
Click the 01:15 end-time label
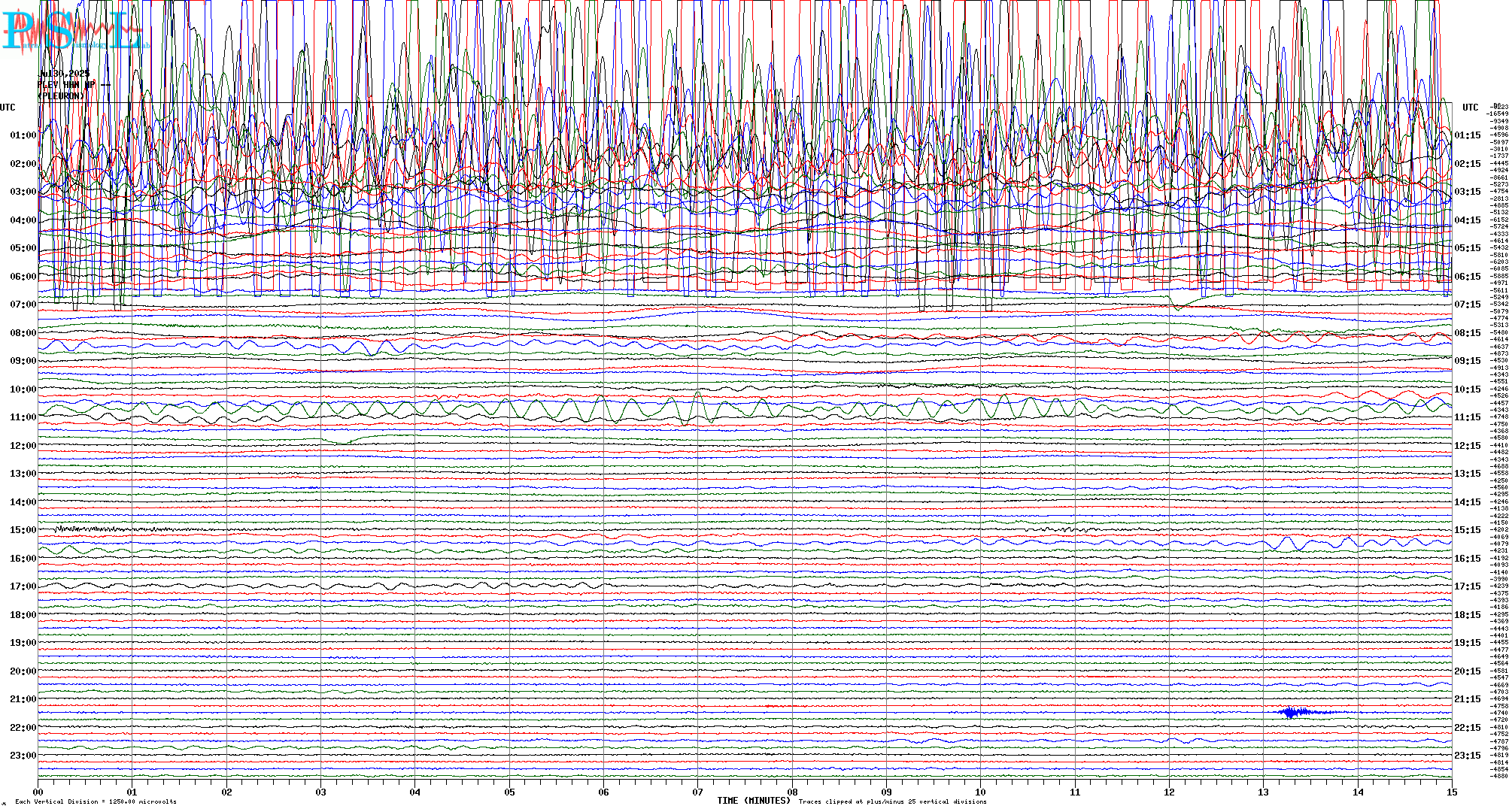coord(1468,136)
